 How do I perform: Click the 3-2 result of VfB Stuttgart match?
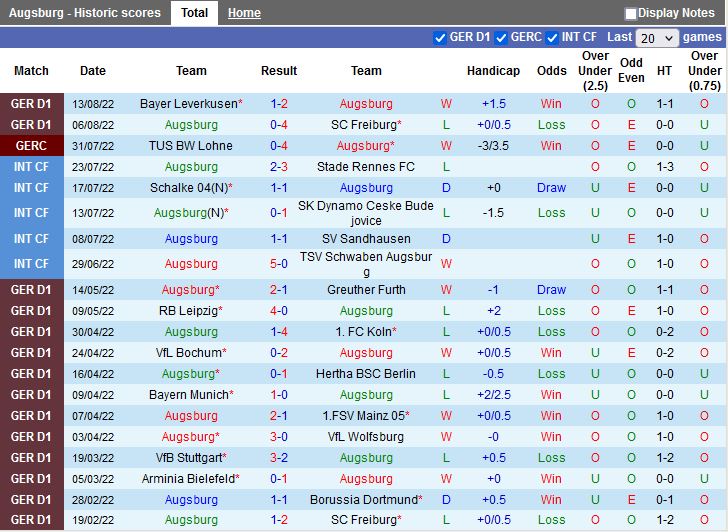point(279,458)
